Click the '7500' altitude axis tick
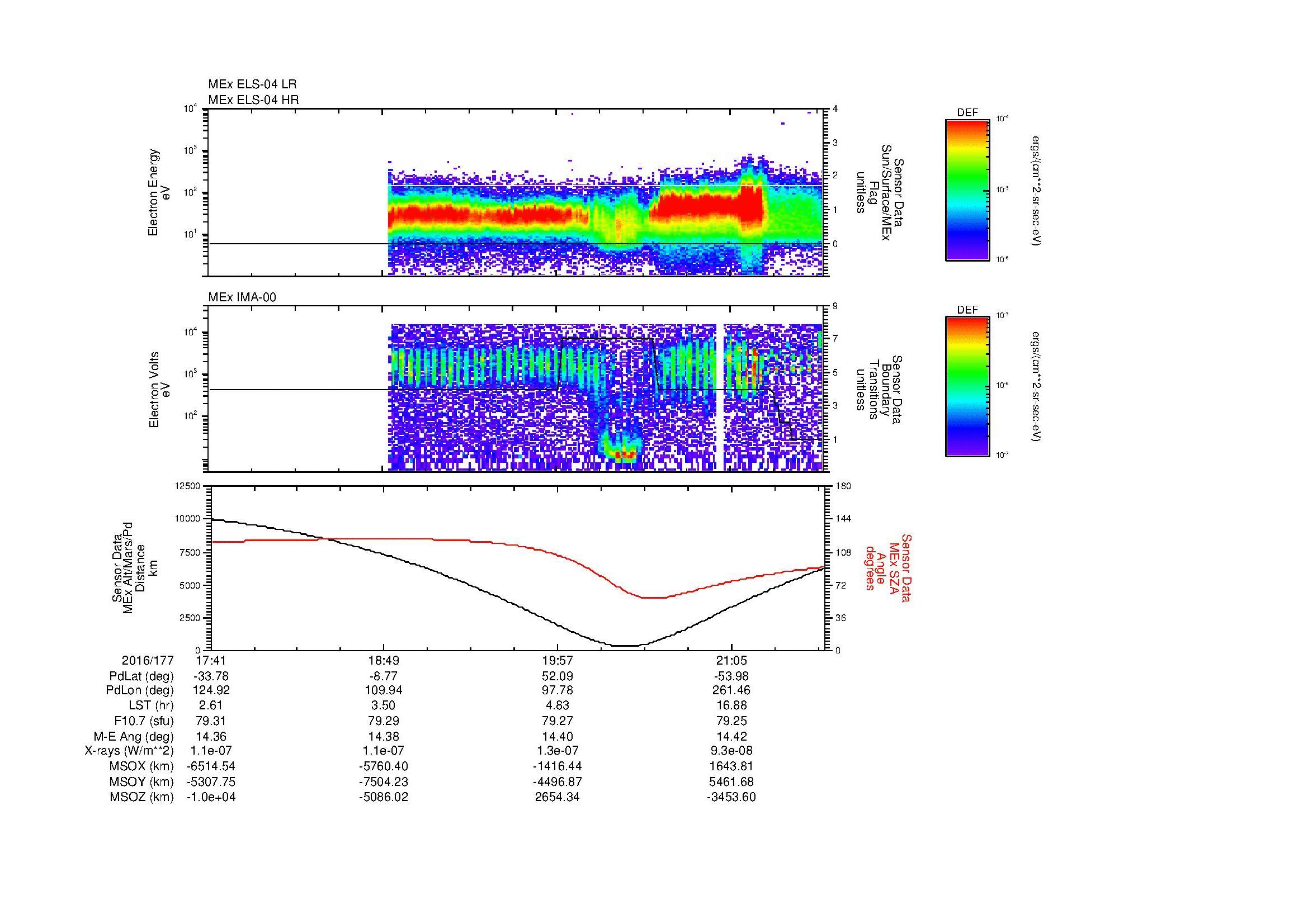Viewport: 1308px width, 924px height. 191,552
